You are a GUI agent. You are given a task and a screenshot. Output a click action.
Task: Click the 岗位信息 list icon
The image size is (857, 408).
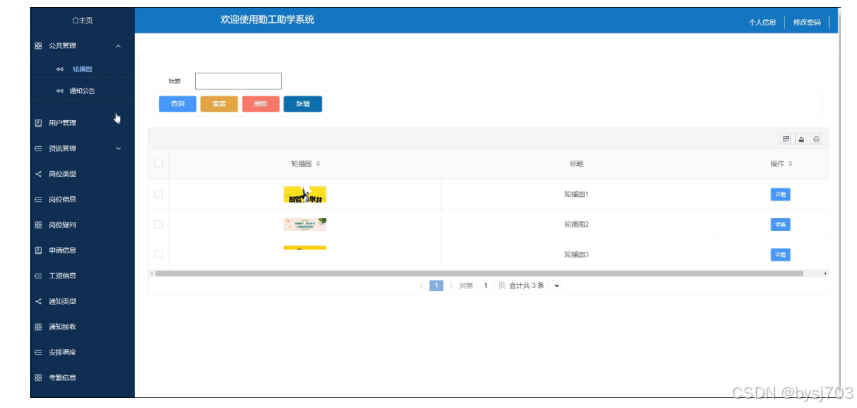[38, 200]
